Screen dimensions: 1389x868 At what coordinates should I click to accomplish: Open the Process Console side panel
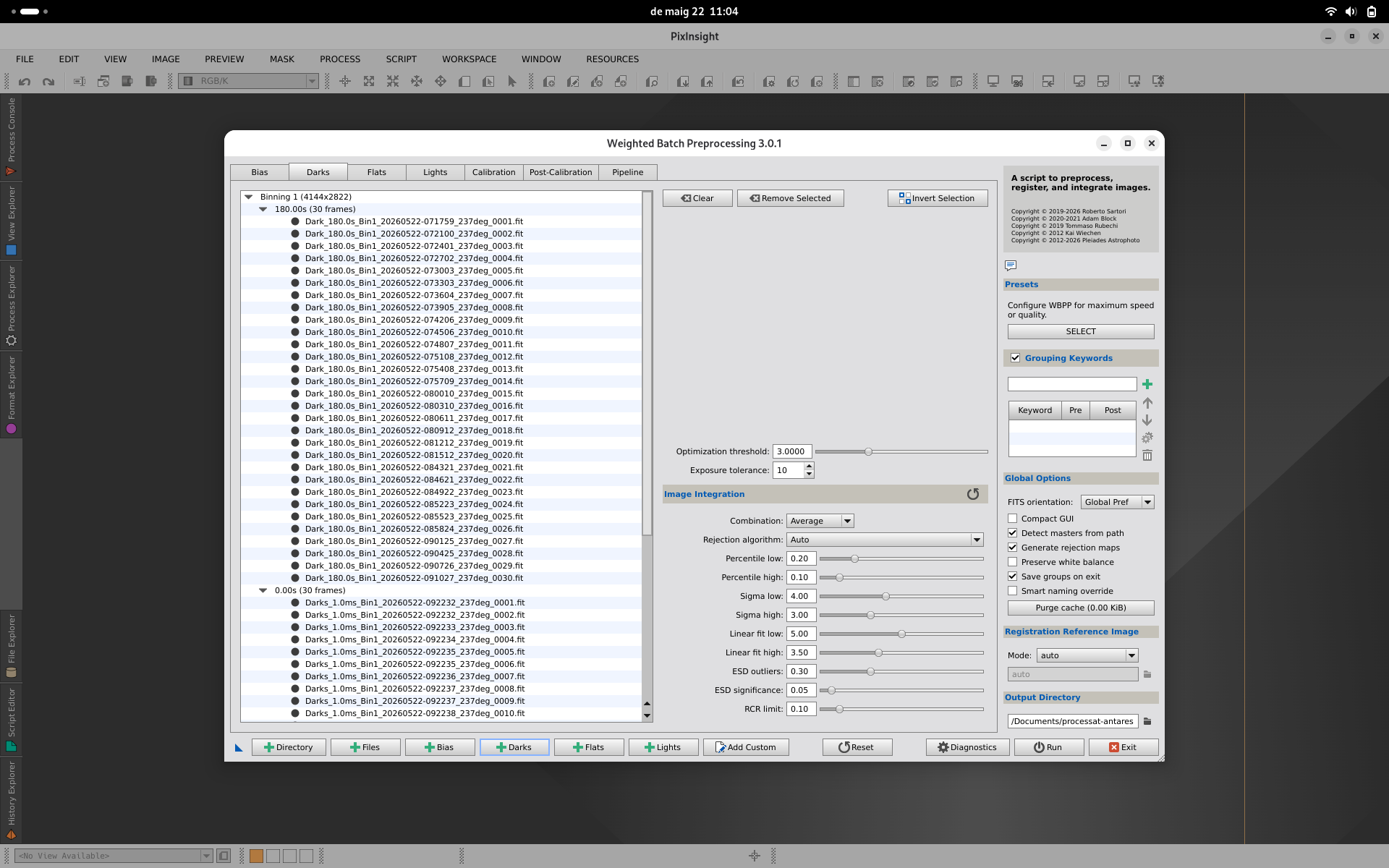click(x=11, y=137)
